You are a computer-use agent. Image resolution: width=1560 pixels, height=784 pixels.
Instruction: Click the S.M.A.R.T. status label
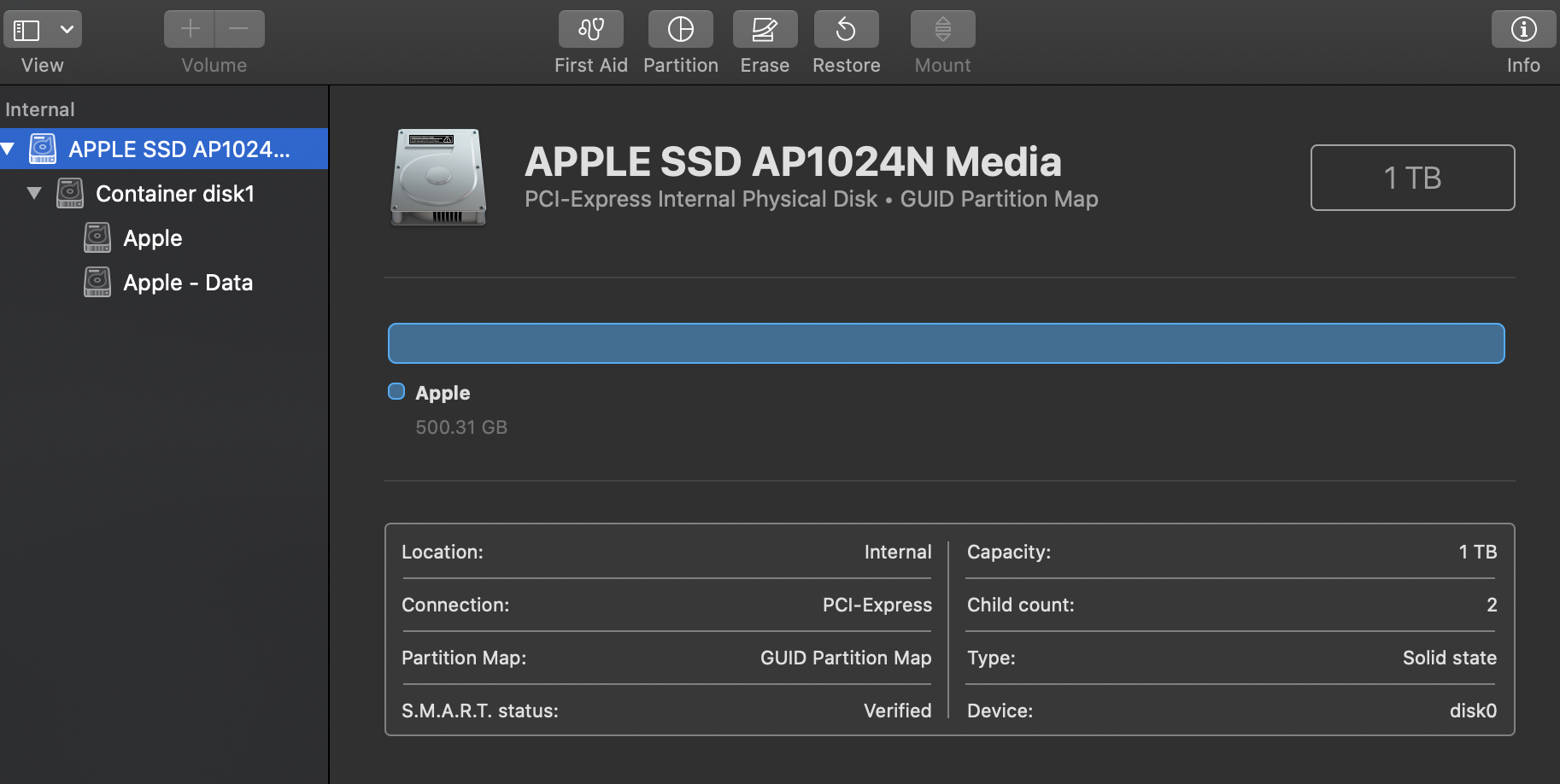coord(480,711)
